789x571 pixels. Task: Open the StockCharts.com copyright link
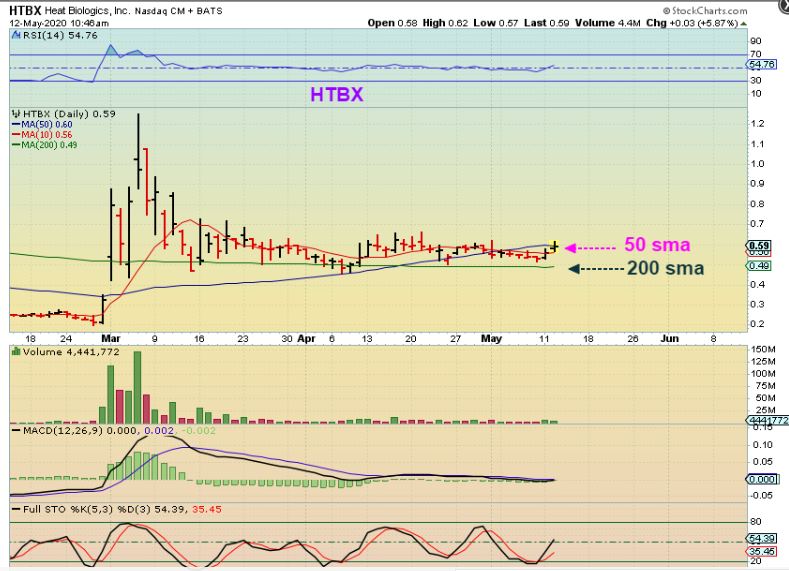click(x=705, y=10)
